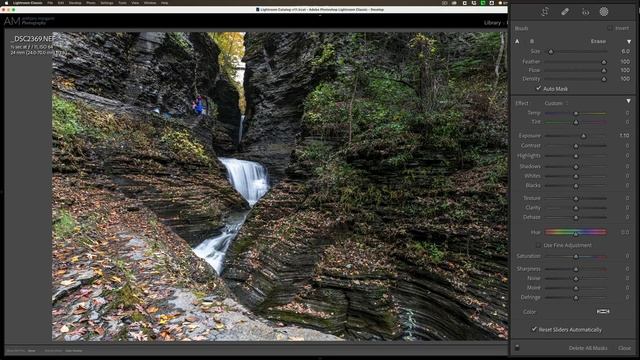Click the Density slider handle
This screenshot has height=360, width=640.
coord(604,79)
